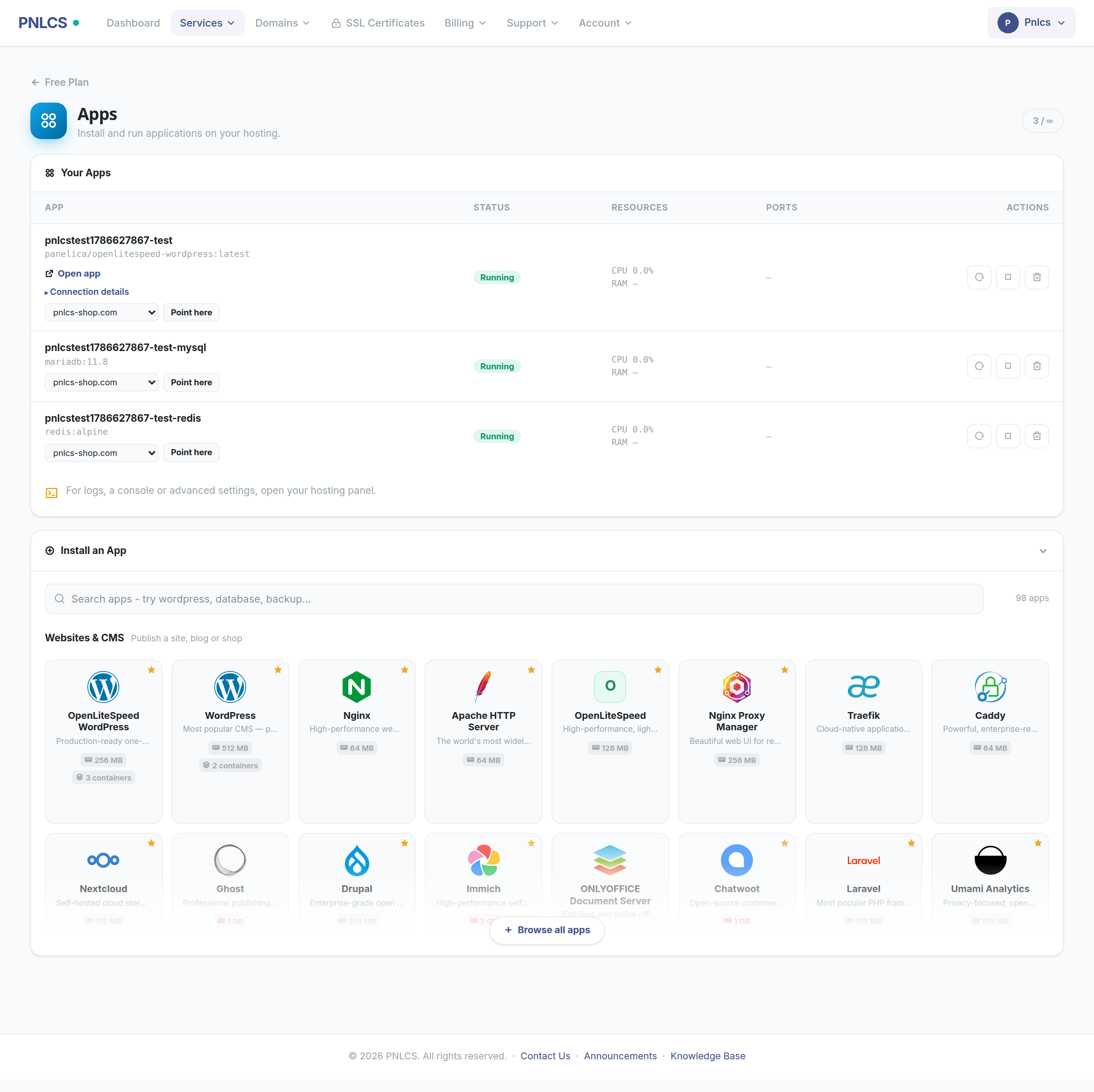Open the domain dropdown for test-redis
Screen dimensions: 1094x1092
pyautogui.click(x=102, y=453)
